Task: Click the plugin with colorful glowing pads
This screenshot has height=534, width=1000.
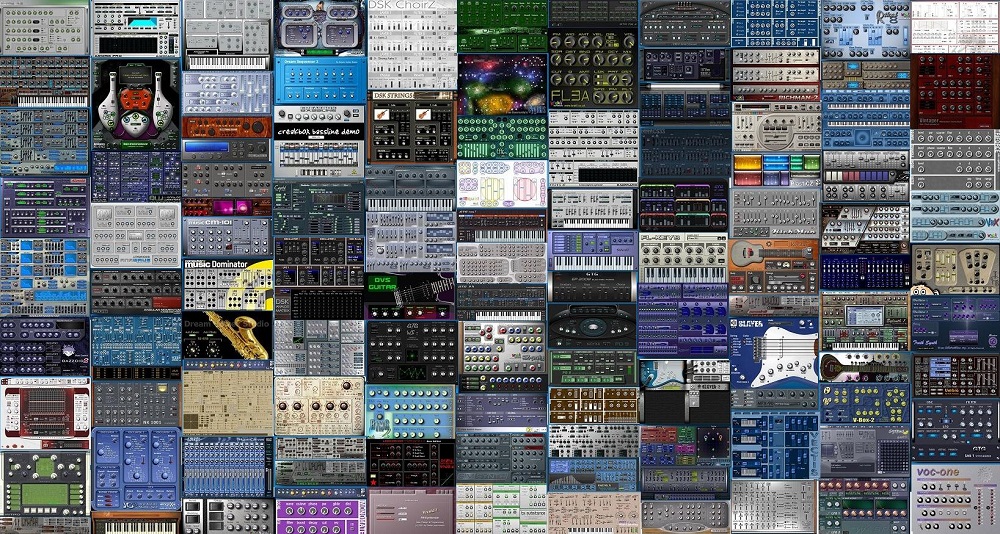Action: coord(773,166)
